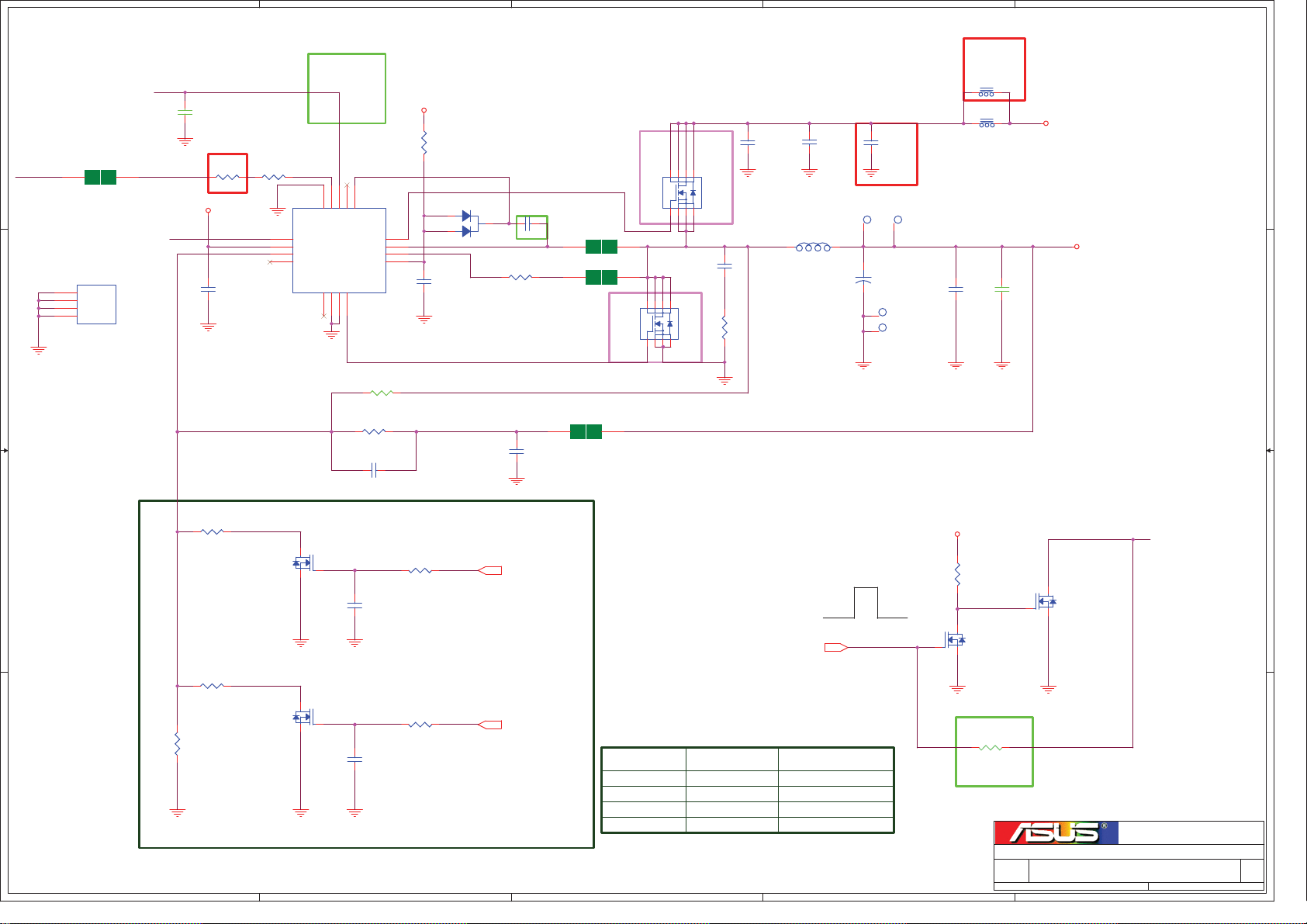Select the capacitor inside the red box
Screen dimensions: 1307x924
click(x=871, y=144)
